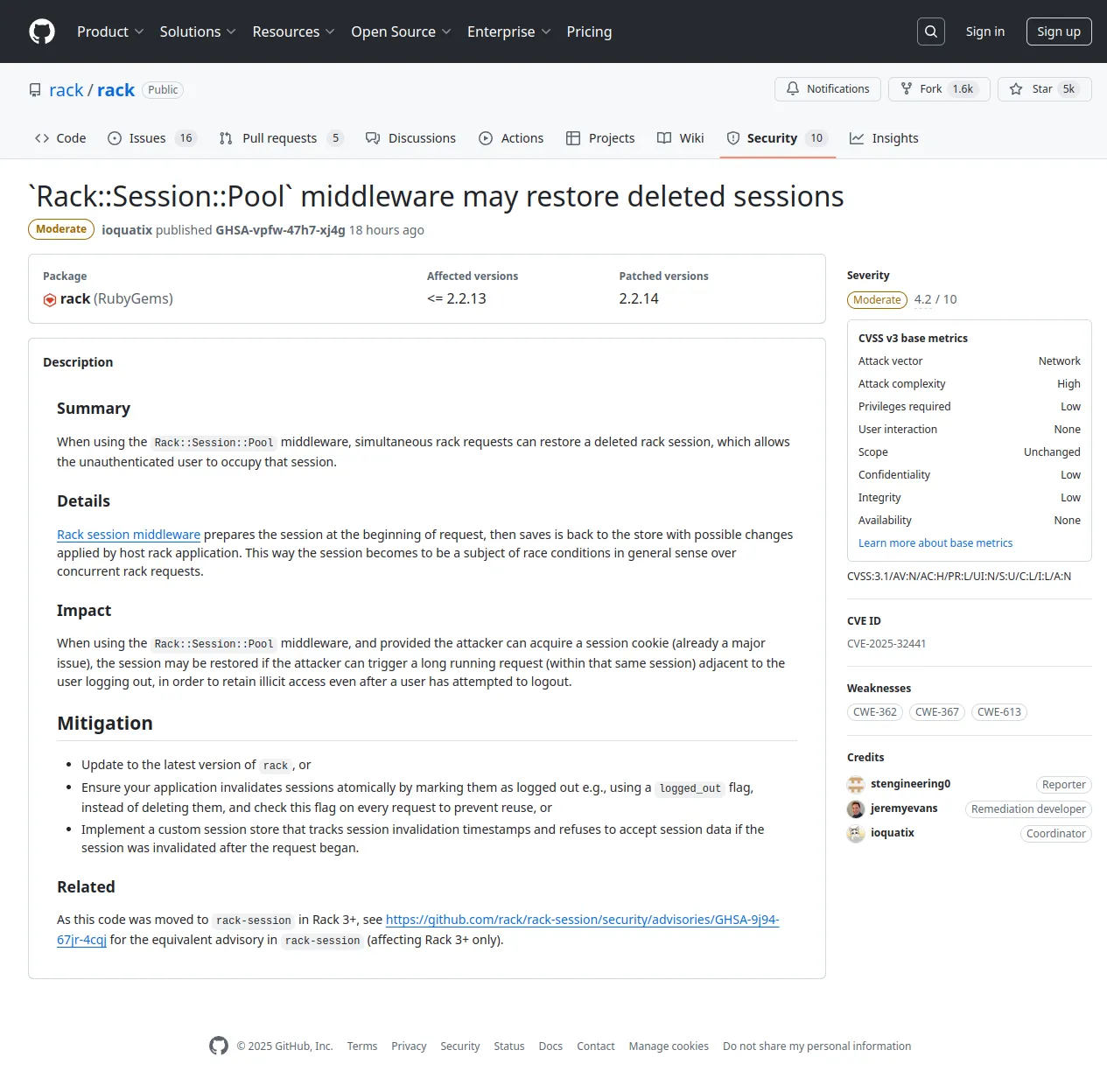Click the Star icon
The width and height of the screenshot is (1107, 1092).
(x=1016, y=89)
